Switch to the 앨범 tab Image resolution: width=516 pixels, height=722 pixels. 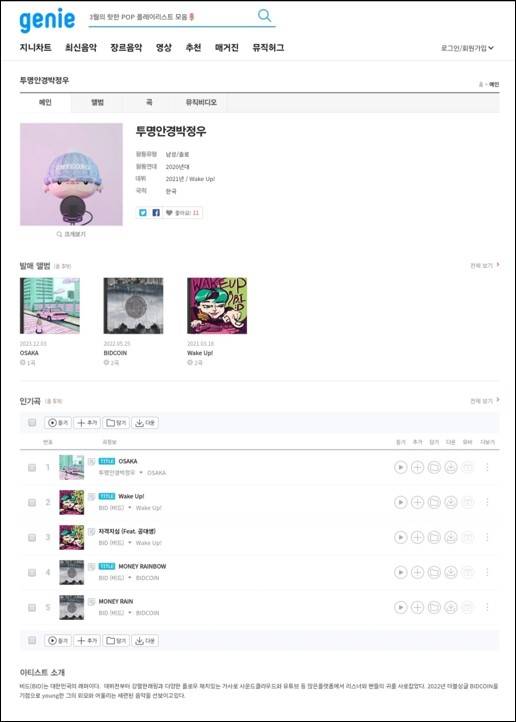[97, 103]
